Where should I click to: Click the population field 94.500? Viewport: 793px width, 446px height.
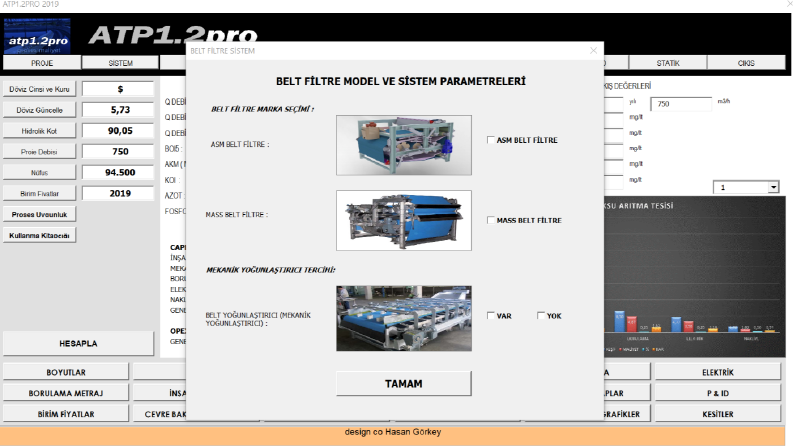[118, 172]
